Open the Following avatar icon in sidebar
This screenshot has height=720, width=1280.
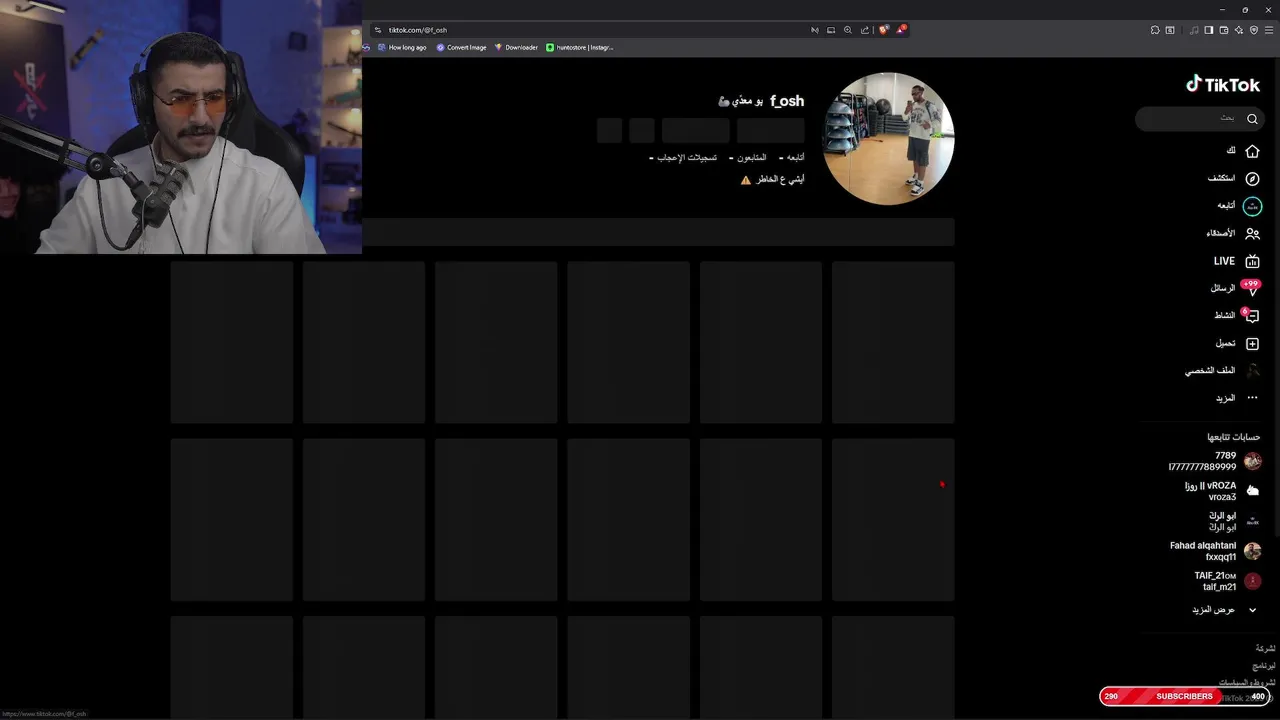coord(1252,206)
